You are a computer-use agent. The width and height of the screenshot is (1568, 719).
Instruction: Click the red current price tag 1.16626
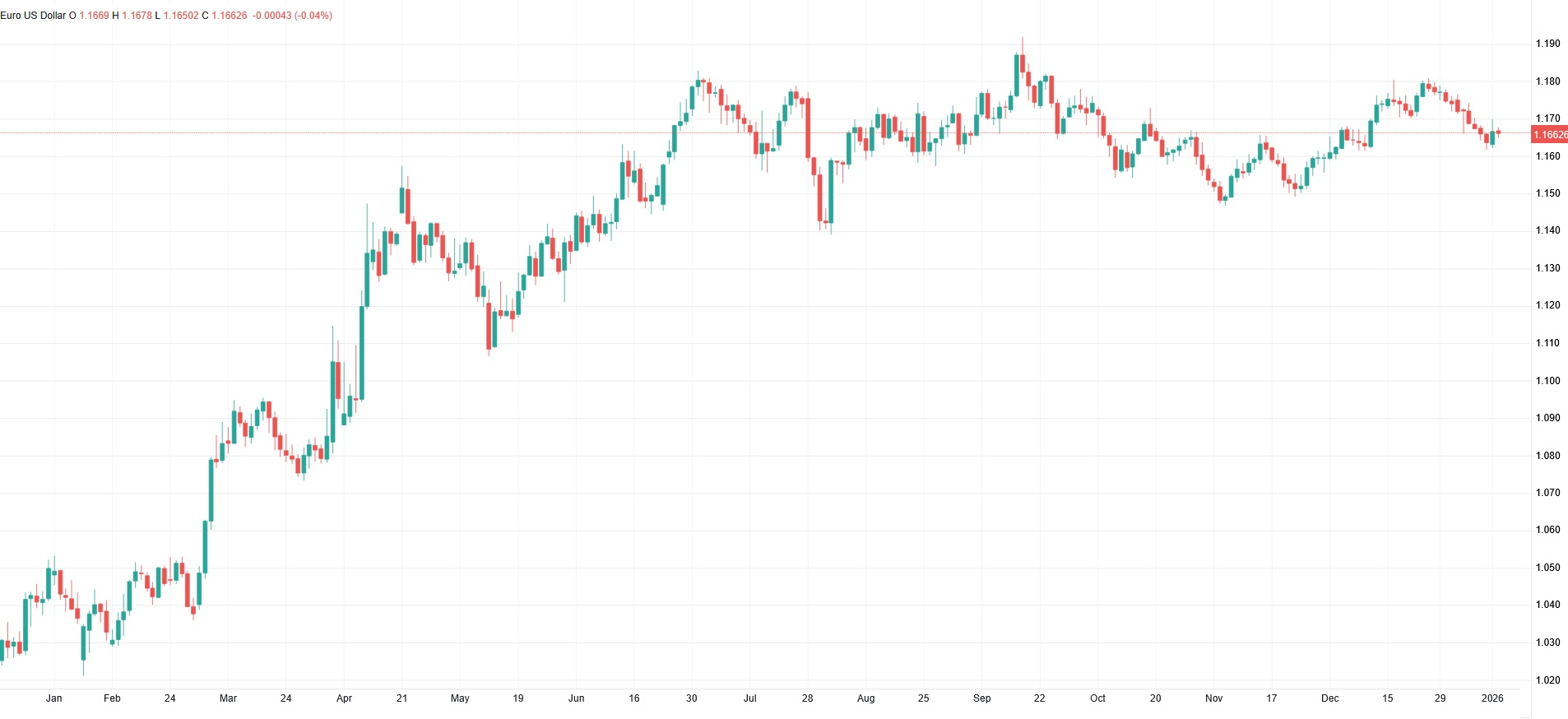(x=1549, y=135)
